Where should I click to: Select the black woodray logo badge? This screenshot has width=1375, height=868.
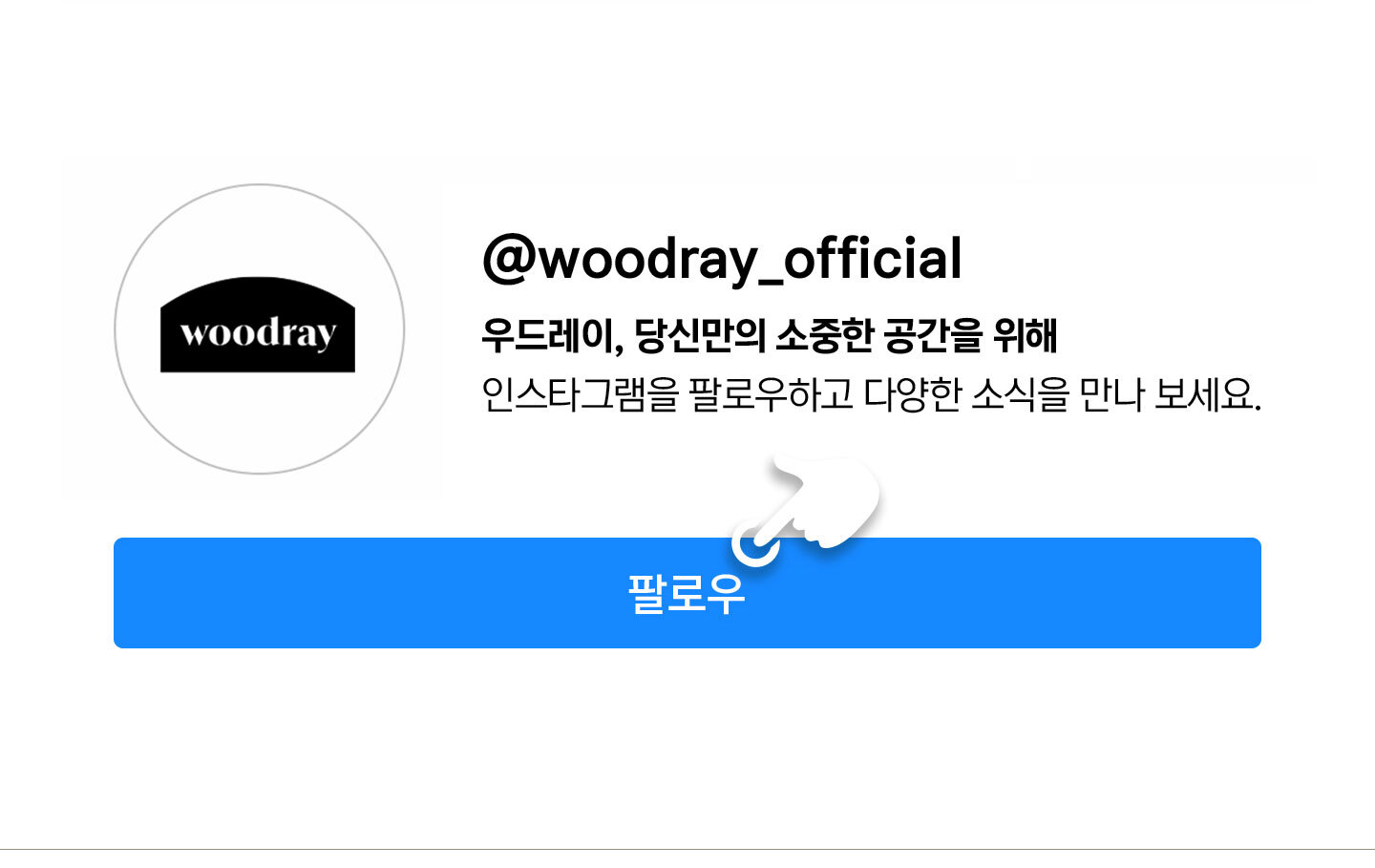click(x=258, y=325)
